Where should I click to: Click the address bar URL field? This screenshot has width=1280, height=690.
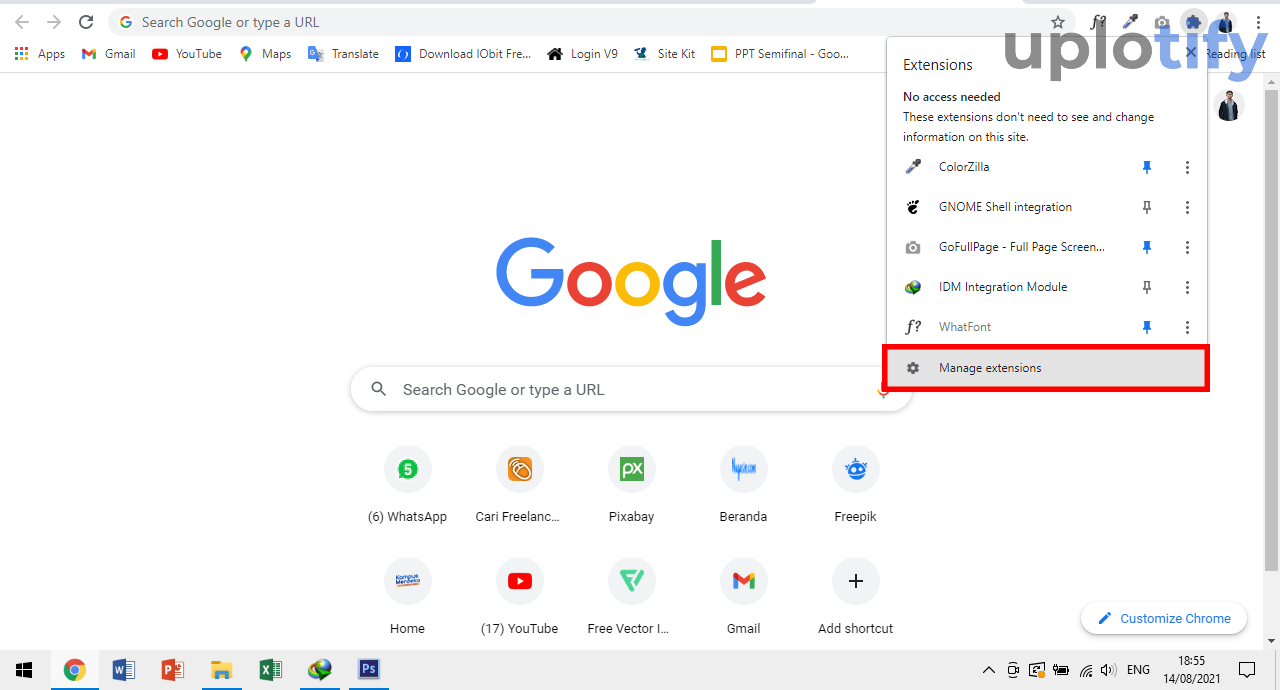coord(590,22)
